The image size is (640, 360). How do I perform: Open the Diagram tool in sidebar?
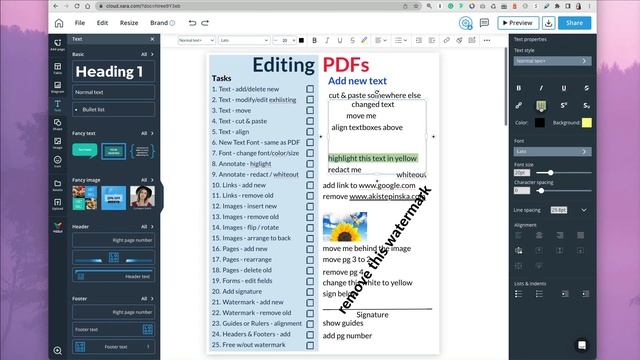[x=58, y=87]
